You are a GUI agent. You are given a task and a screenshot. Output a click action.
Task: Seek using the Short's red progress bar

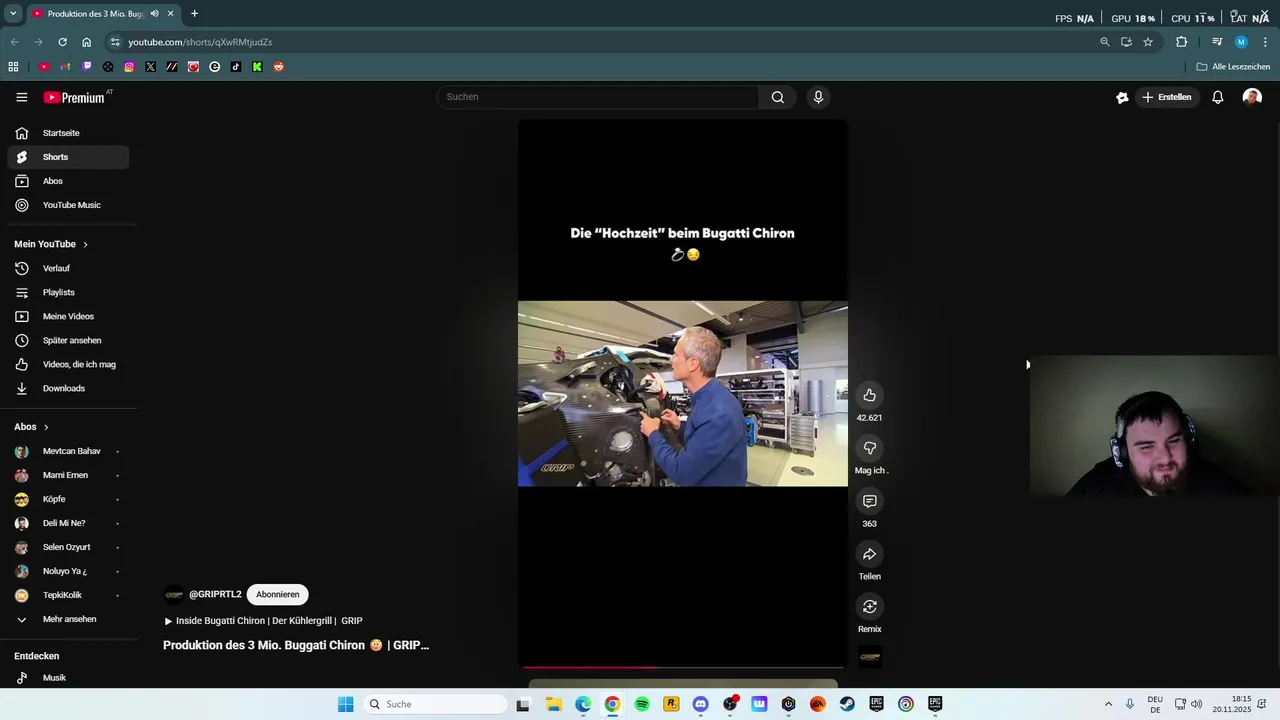[682, 667]
